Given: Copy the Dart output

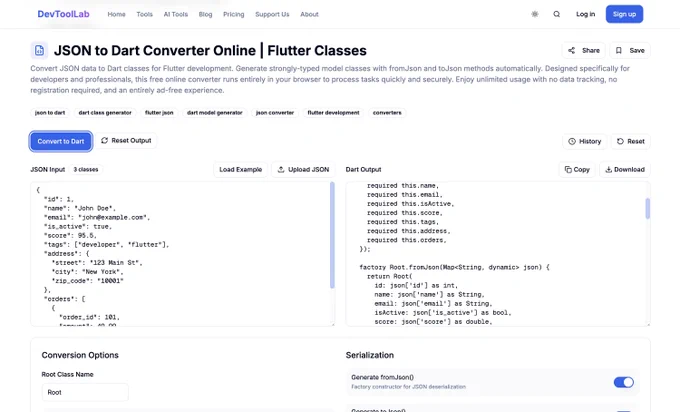Looking at the screenshot, I should coord(577,170).
